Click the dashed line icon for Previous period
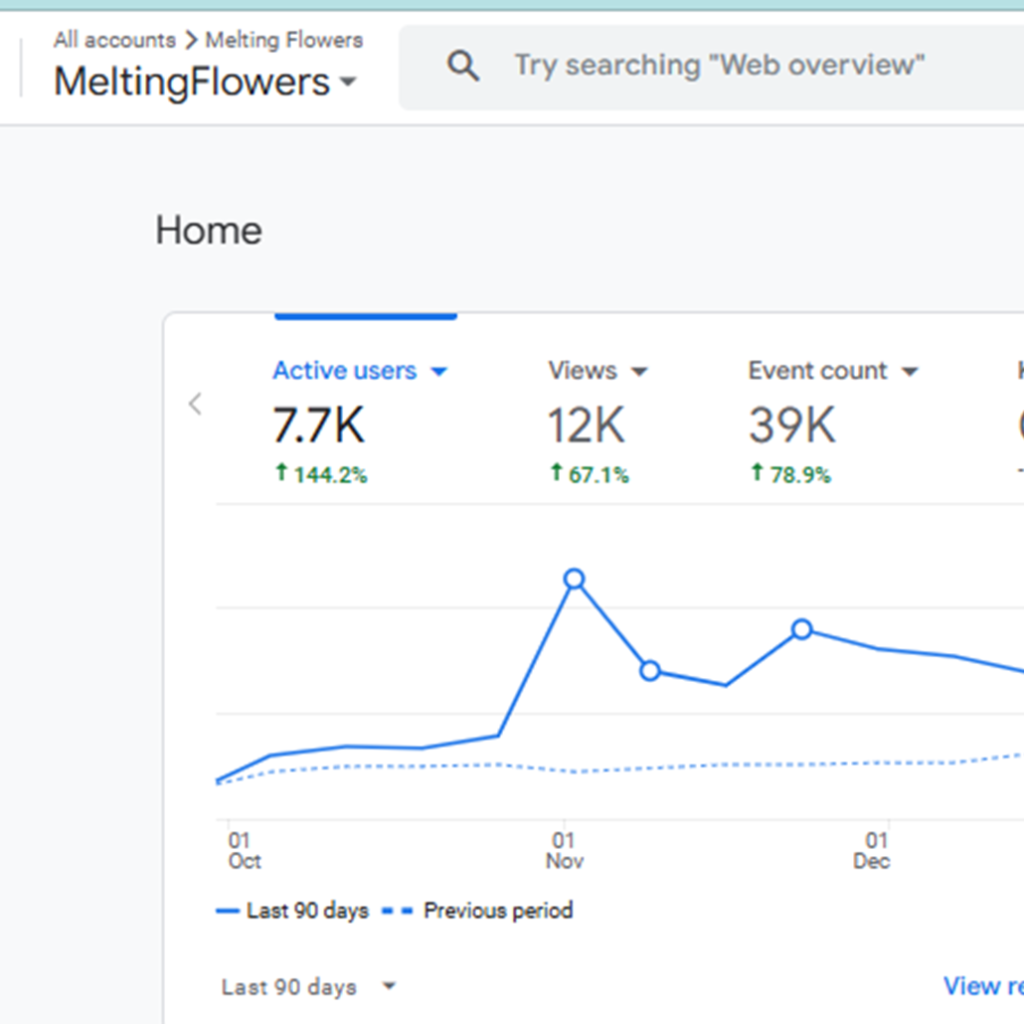The height and width of the screenshot is (1024, 1024). pos(397,911)
